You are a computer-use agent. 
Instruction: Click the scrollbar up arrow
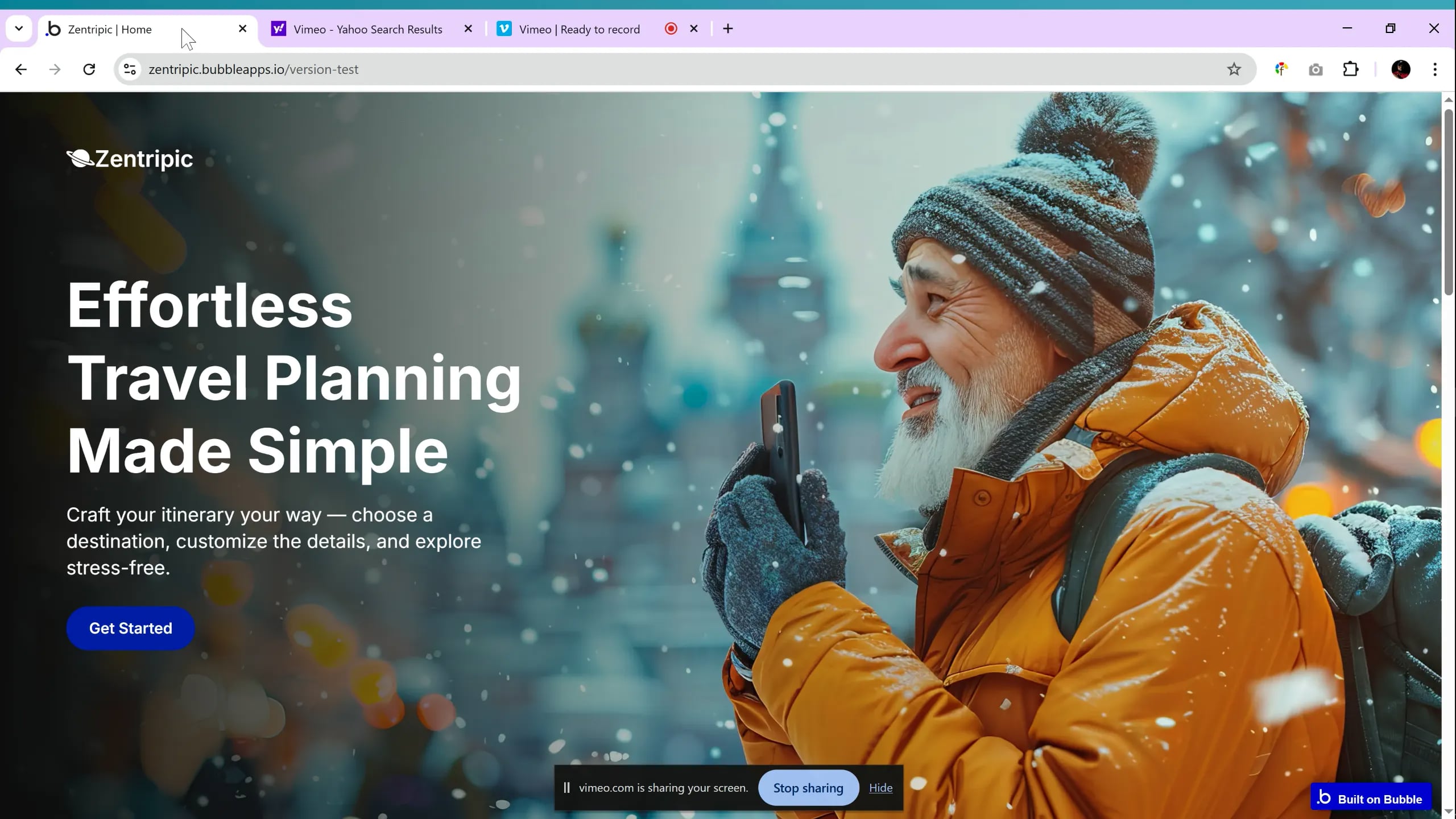[x=1448, y=100]
